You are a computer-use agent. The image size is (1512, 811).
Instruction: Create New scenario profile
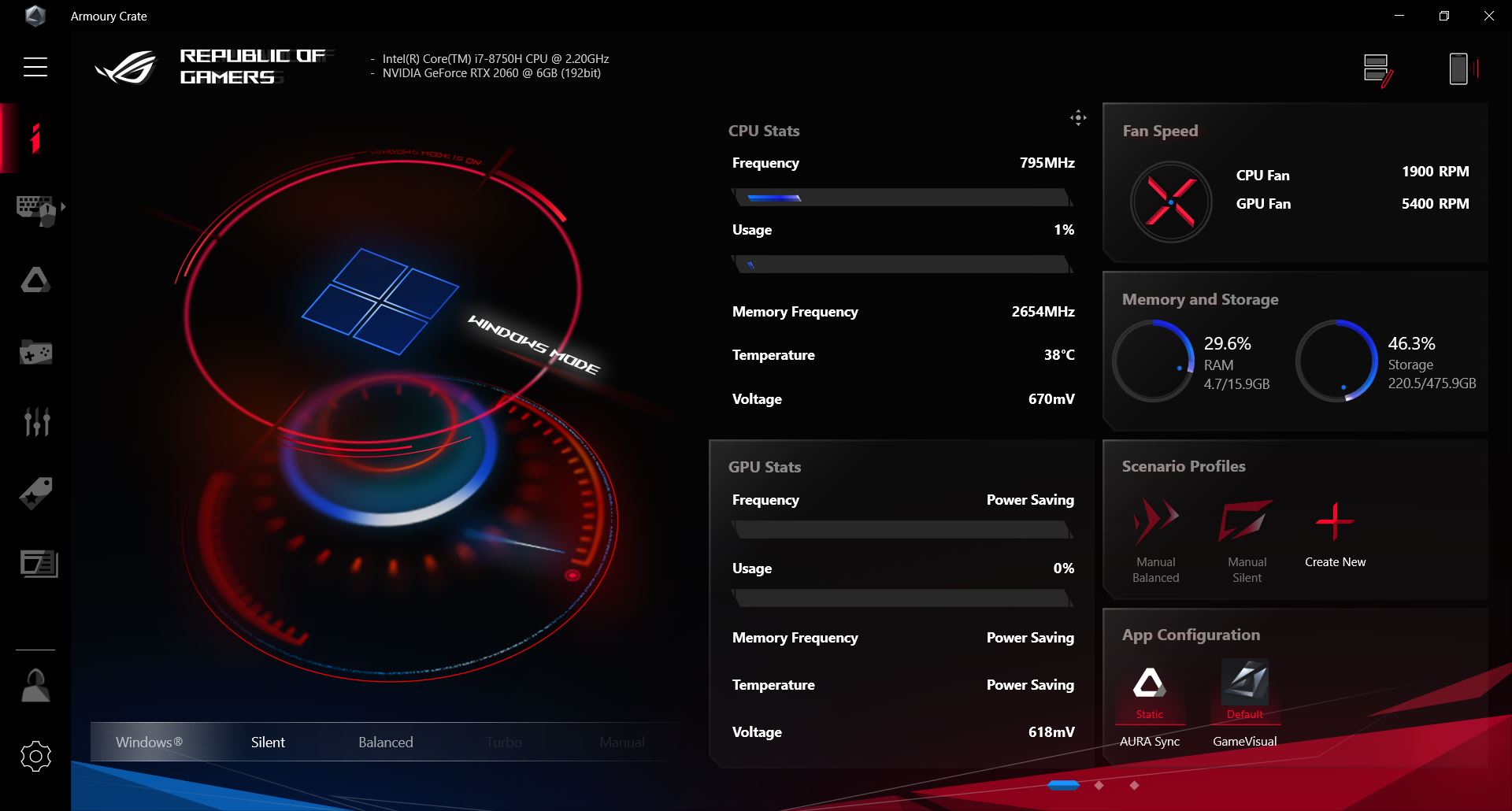[x=1335, y=533]
